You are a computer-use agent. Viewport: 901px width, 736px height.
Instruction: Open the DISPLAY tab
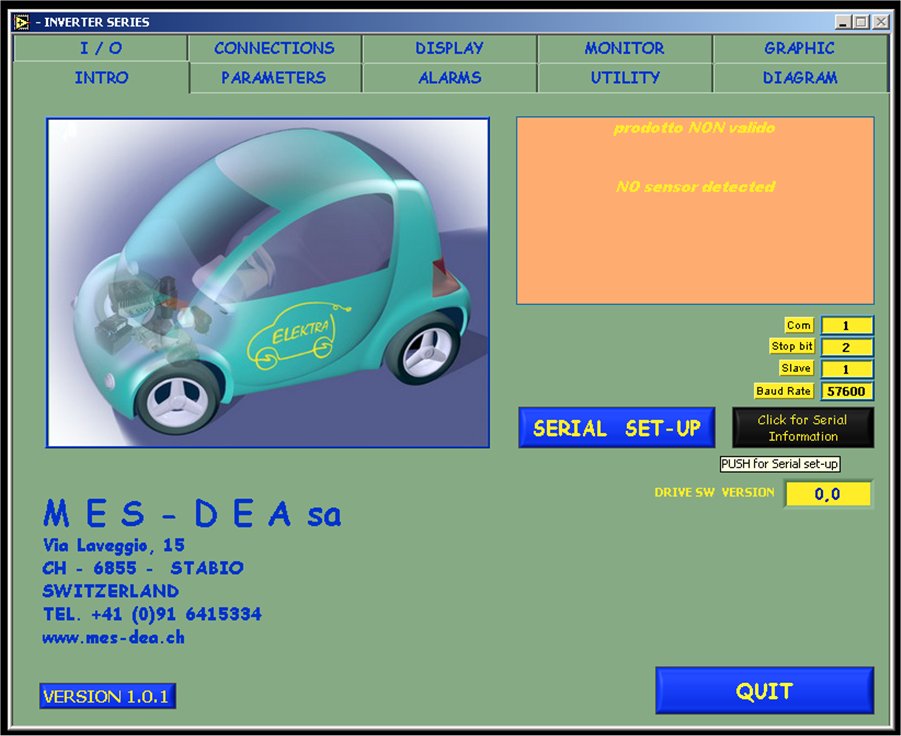[x=449, y=48]
